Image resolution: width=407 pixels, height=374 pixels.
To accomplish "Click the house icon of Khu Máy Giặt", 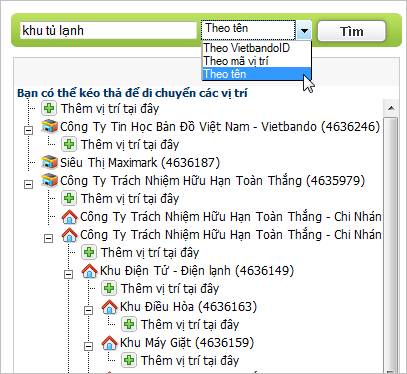I will (x=109, y=343).
